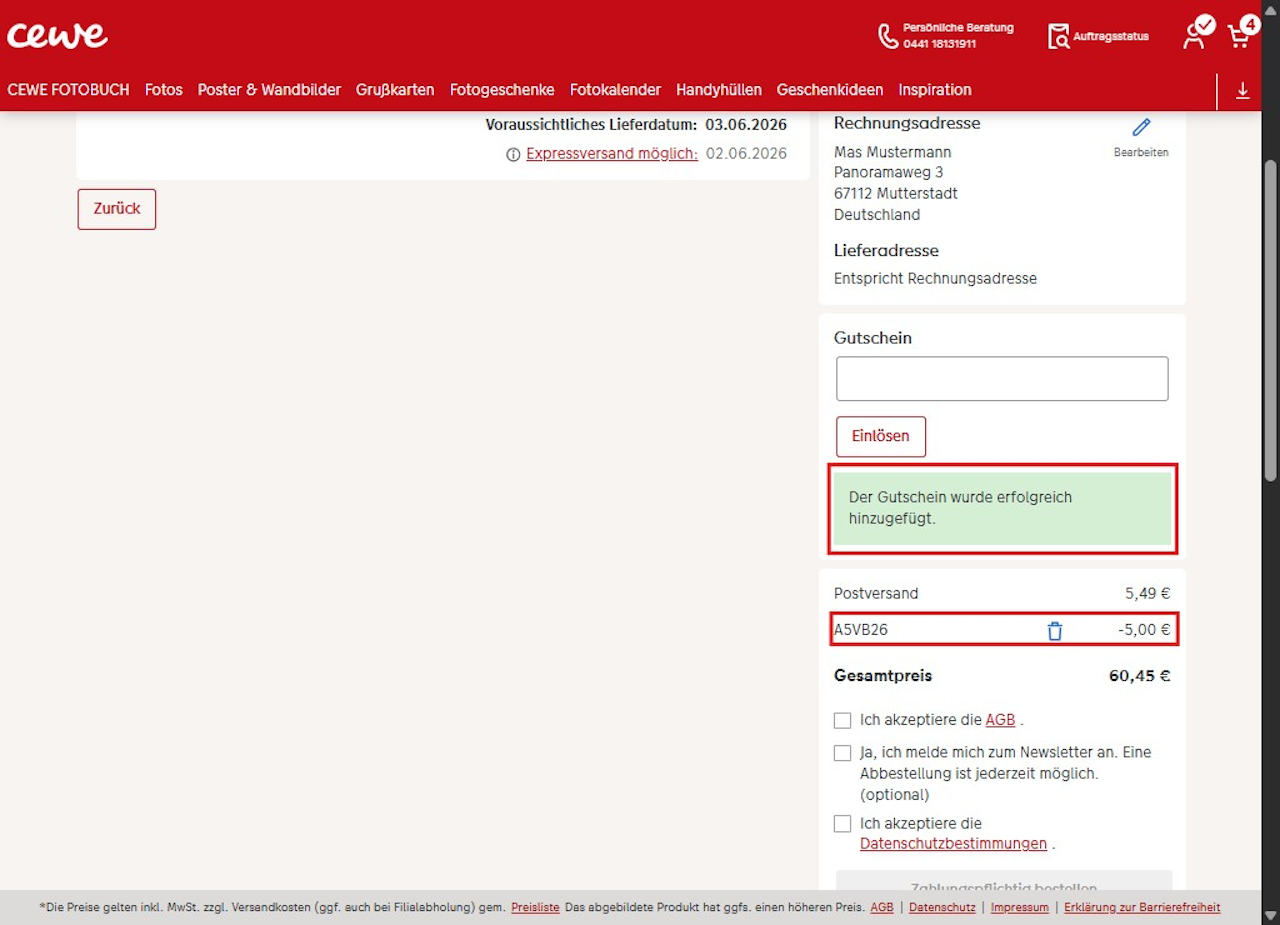Screen dimensions: 1280x925
Task: Open the CEWE FOTOBUCH menu
Action: [68, 90]
